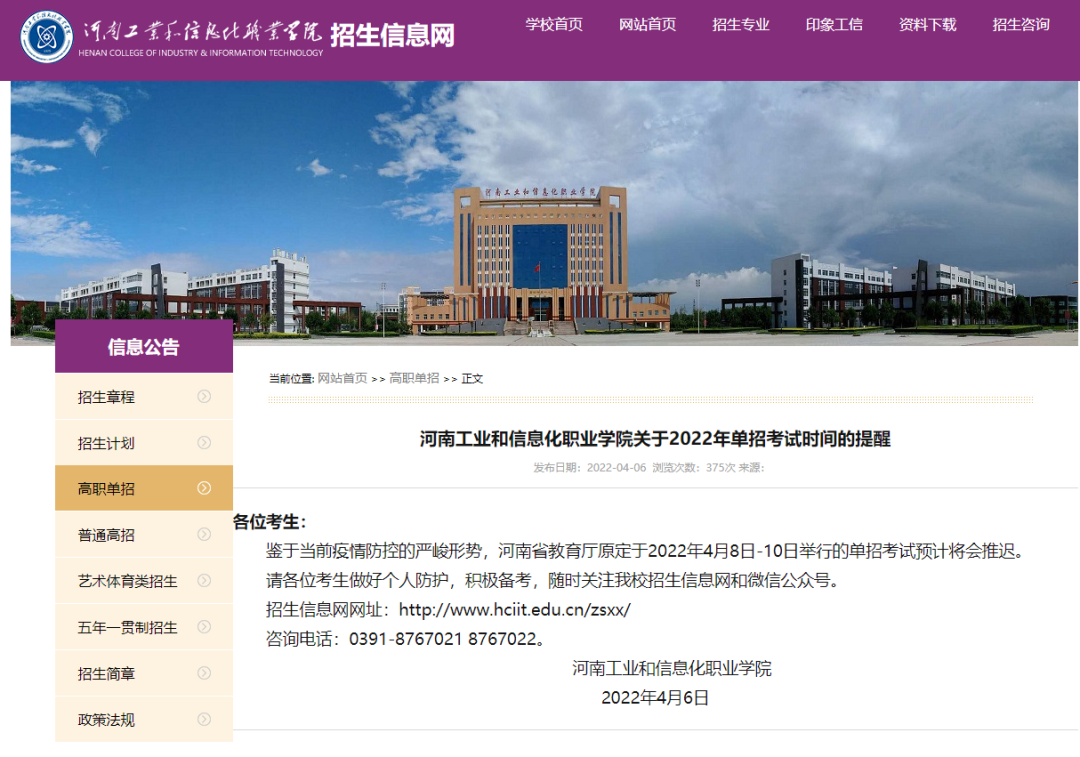Screen dimensions: 1080x757
Task: Open the 招生计划 sidebar entry
Action: point(107,443)
